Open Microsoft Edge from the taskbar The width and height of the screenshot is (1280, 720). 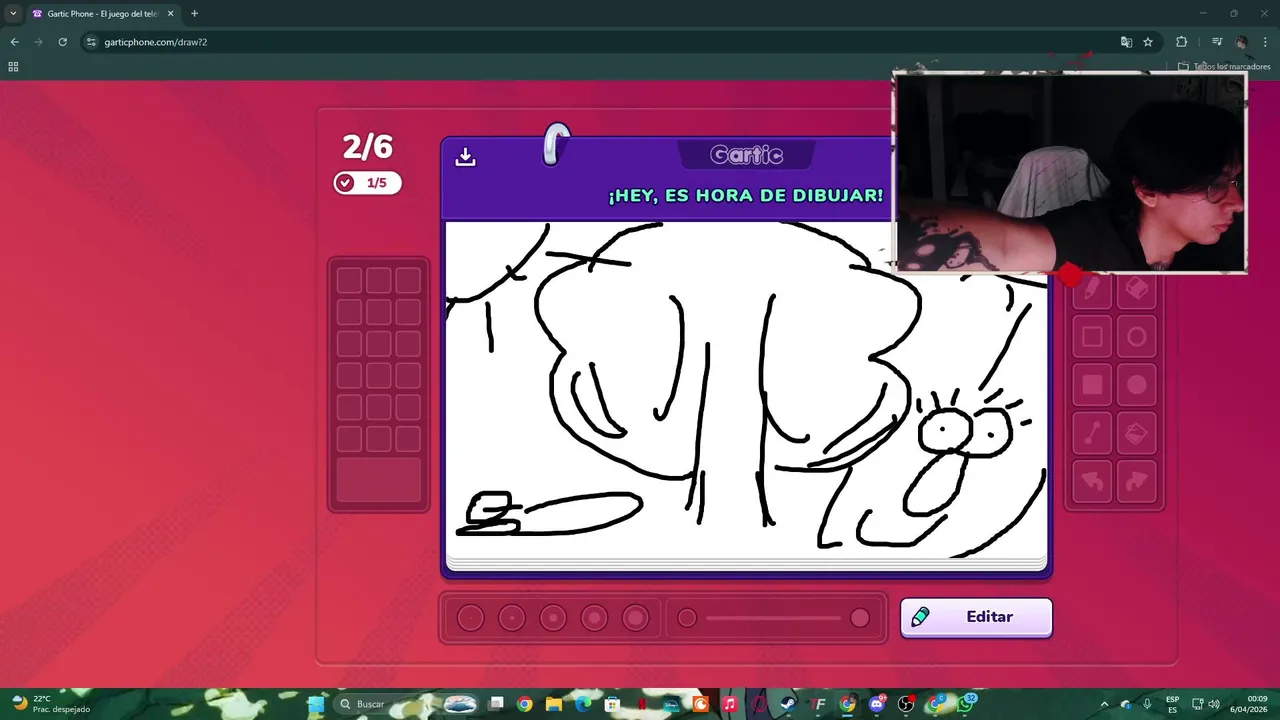[x=583, y=704]
